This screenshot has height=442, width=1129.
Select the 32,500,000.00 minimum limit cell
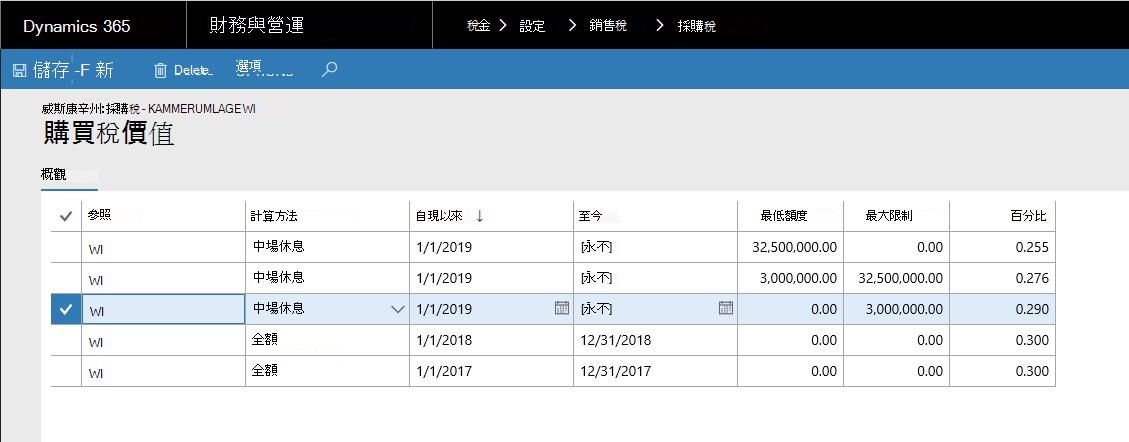tap(794, 248)
